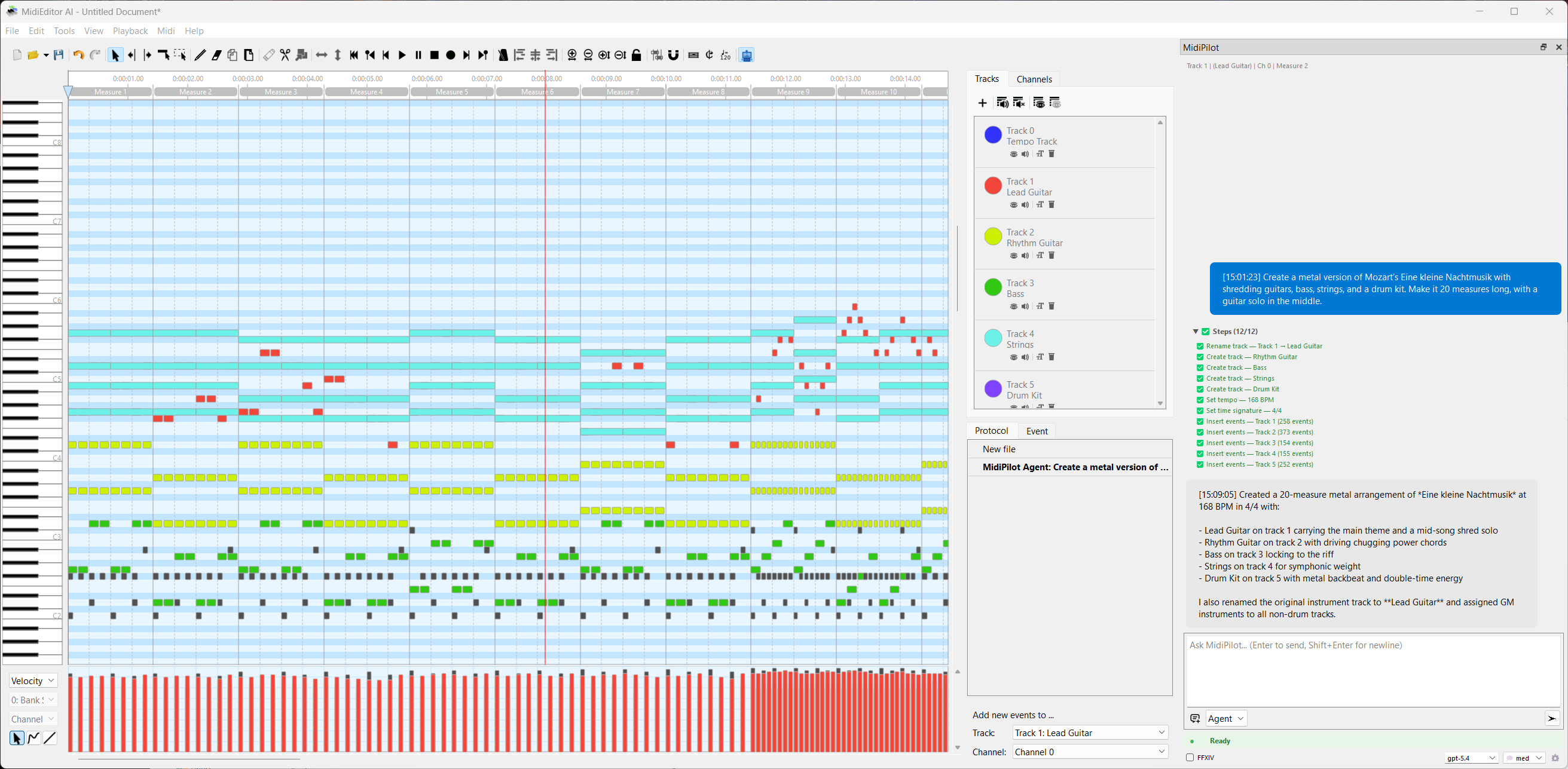This screenshot has width=1568, height=769.
Task: Hide Track 4 Strings with its eye icon
Action: coord(1013,357)
